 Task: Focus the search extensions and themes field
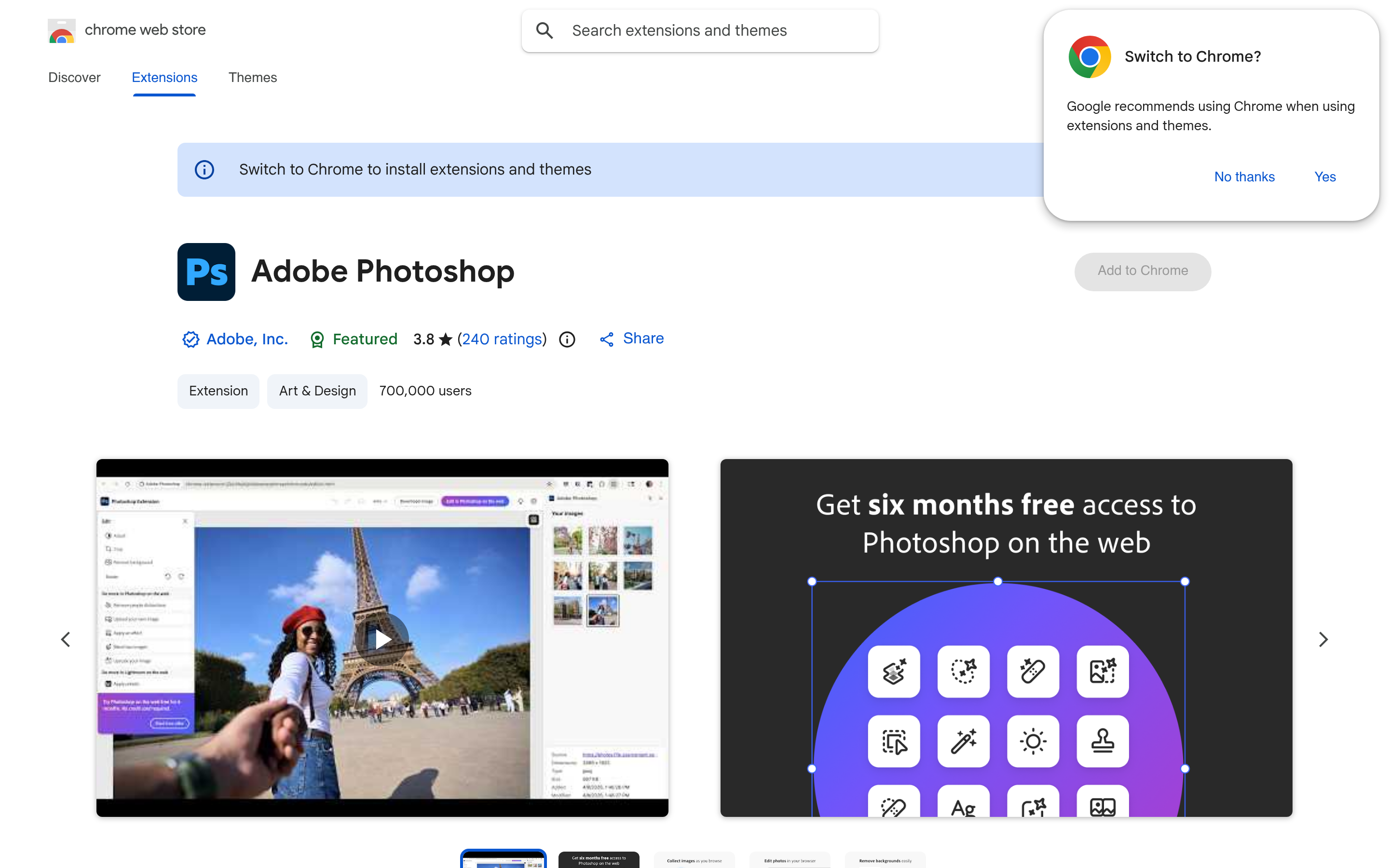tap(700, 30)
